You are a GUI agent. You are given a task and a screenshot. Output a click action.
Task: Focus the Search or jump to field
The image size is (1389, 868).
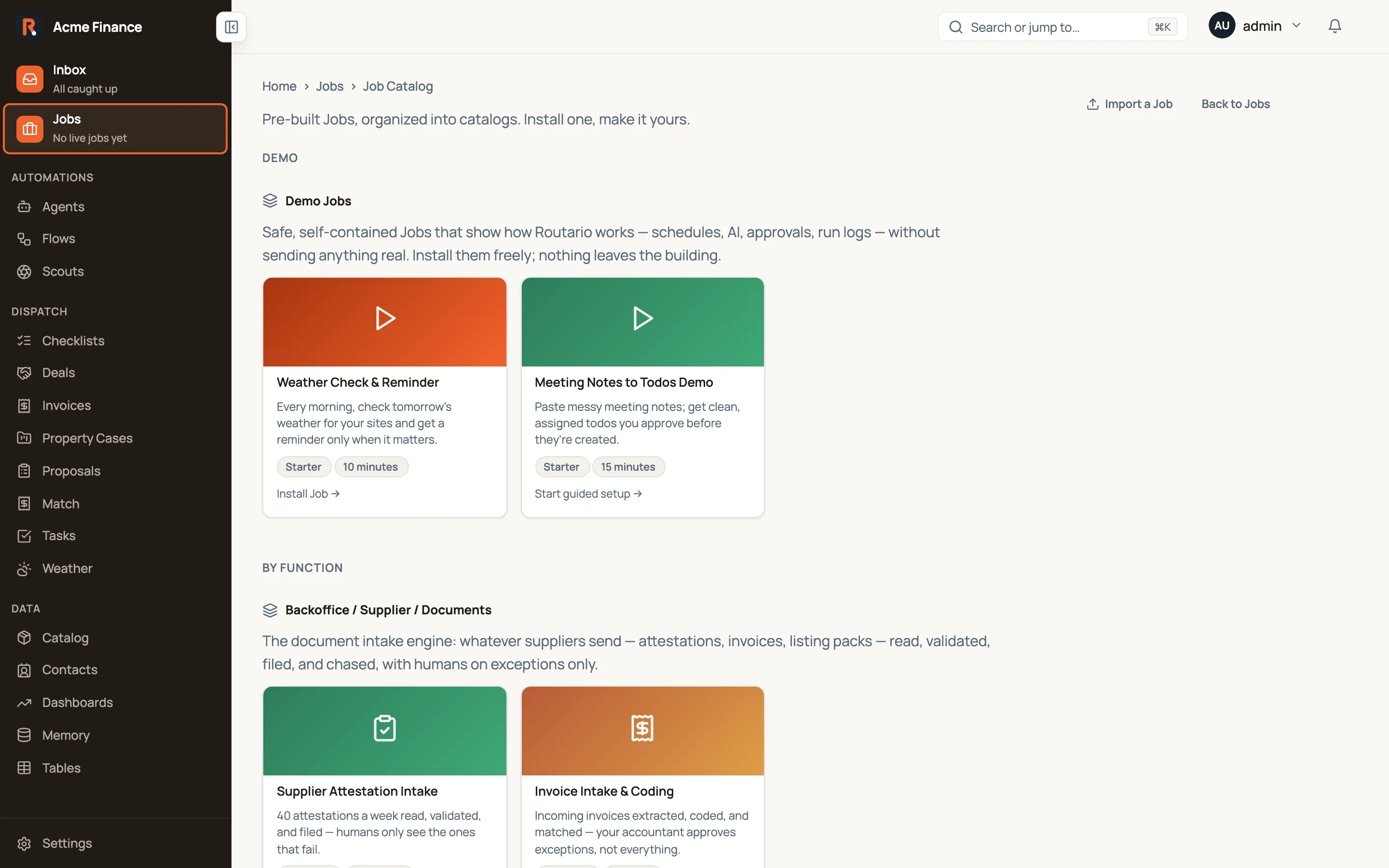1062,27
